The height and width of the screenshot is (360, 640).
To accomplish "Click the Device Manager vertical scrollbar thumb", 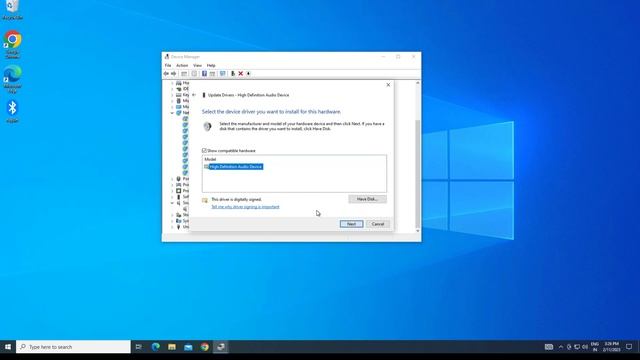I will click(418, 173).
